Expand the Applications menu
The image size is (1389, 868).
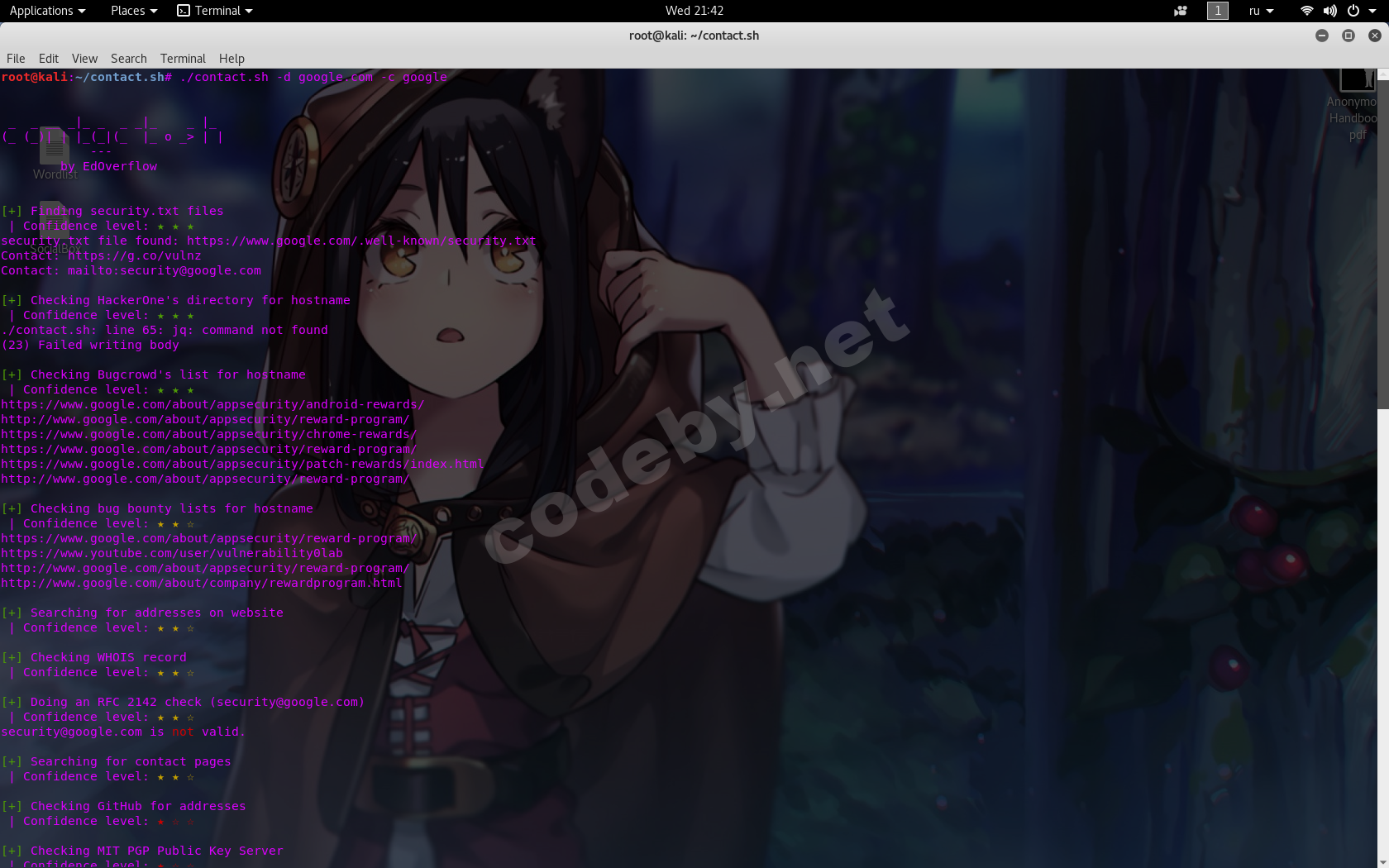pyautogui.click(x=42, y=11)
